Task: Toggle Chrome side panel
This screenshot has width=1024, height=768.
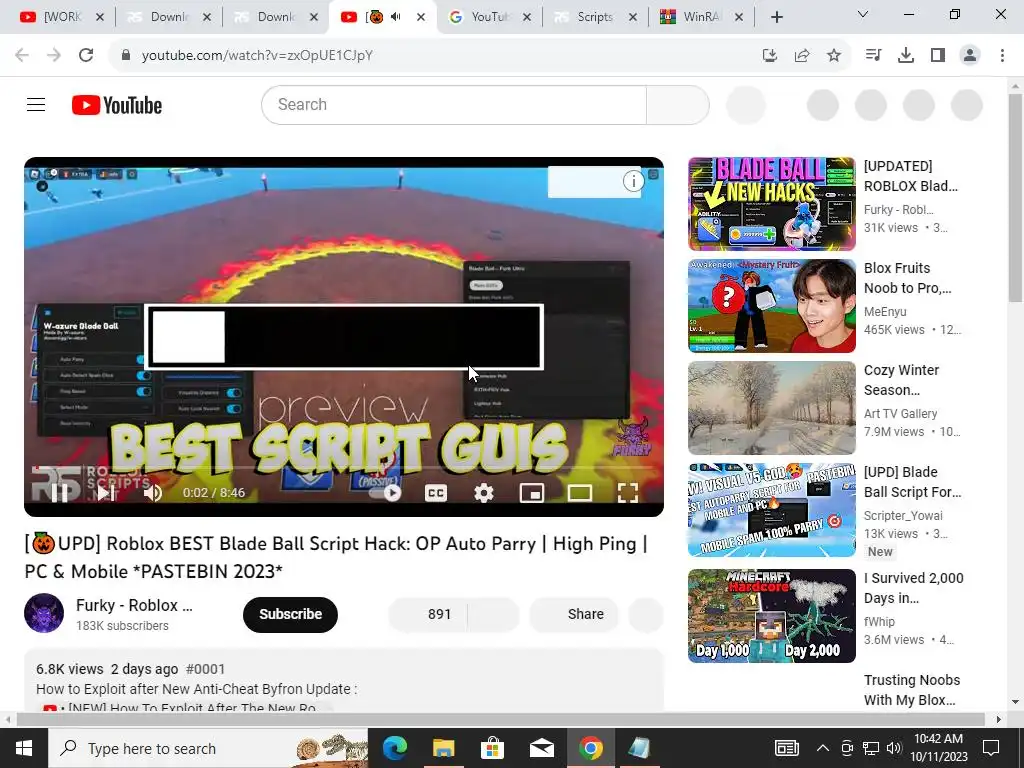Action: (938, 55)
